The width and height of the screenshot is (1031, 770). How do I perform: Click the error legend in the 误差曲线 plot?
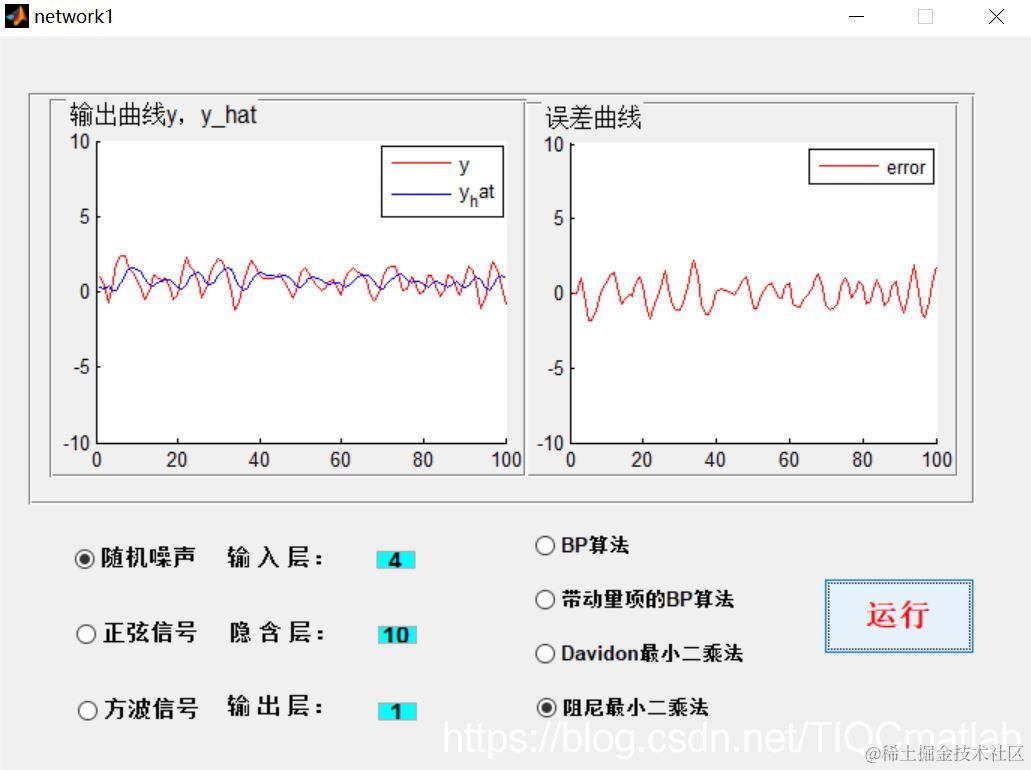[871, 167]
